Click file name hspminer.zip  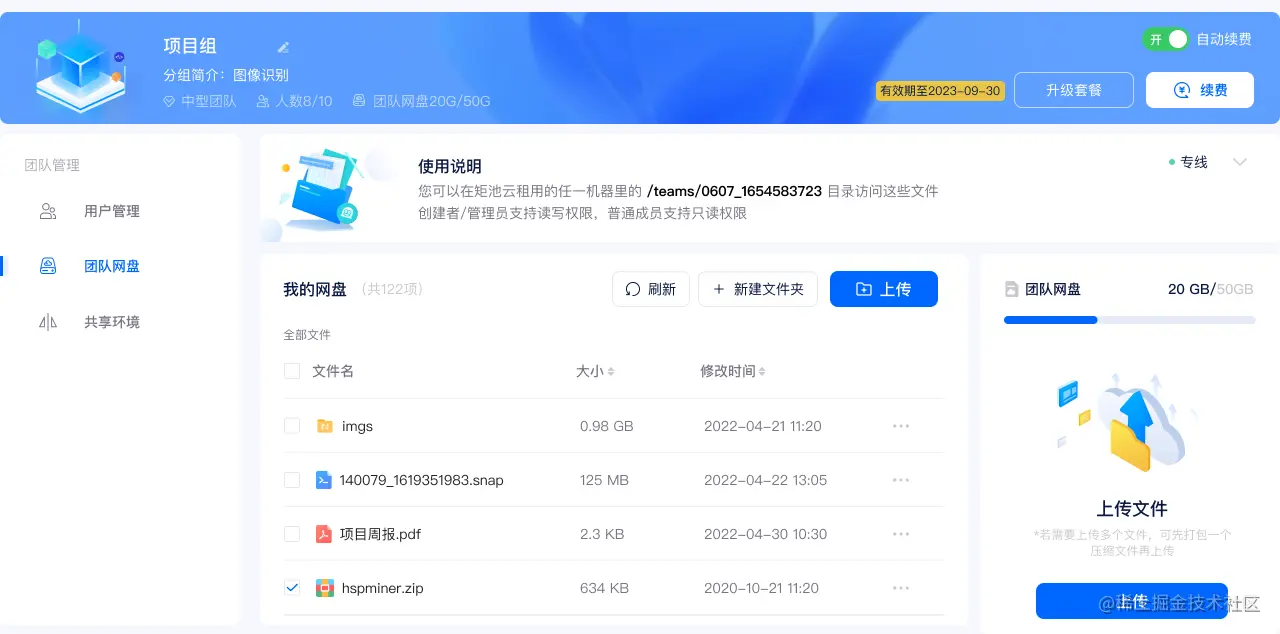pos(382,588)
